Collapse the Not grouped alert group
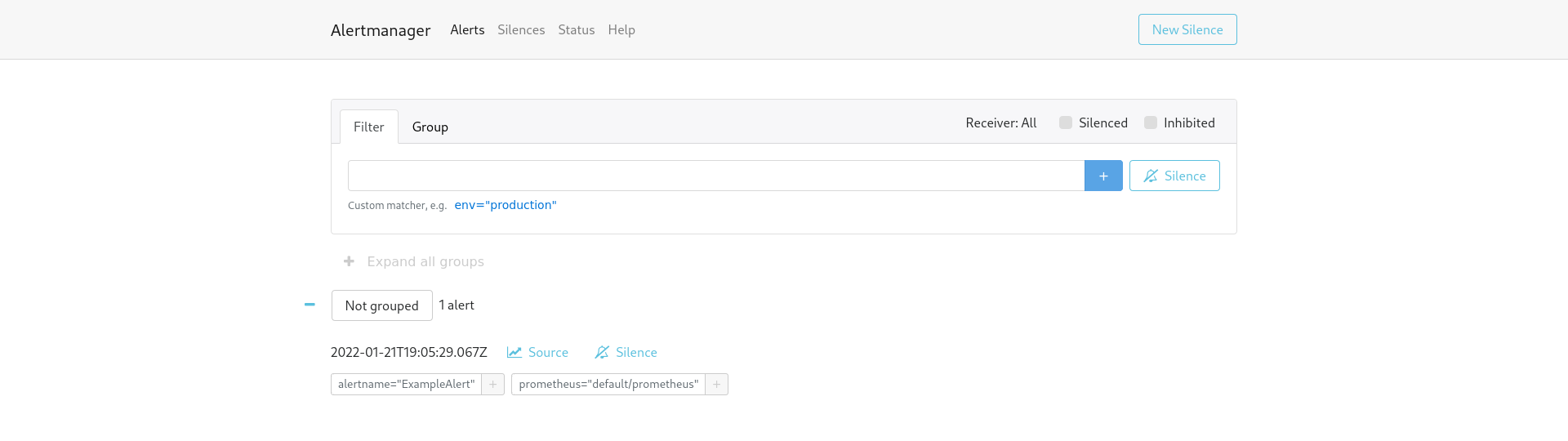 (x=310, y=305)
